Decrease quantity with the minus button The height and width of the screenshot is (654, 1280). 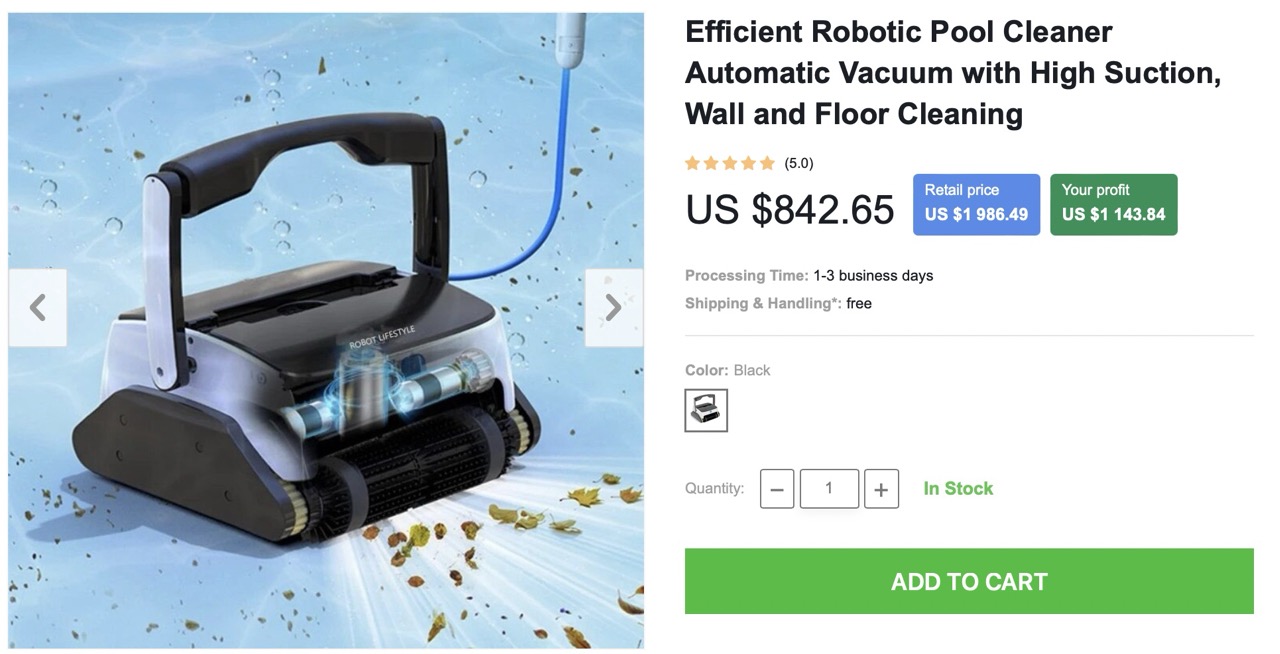[x=777, y=489]
